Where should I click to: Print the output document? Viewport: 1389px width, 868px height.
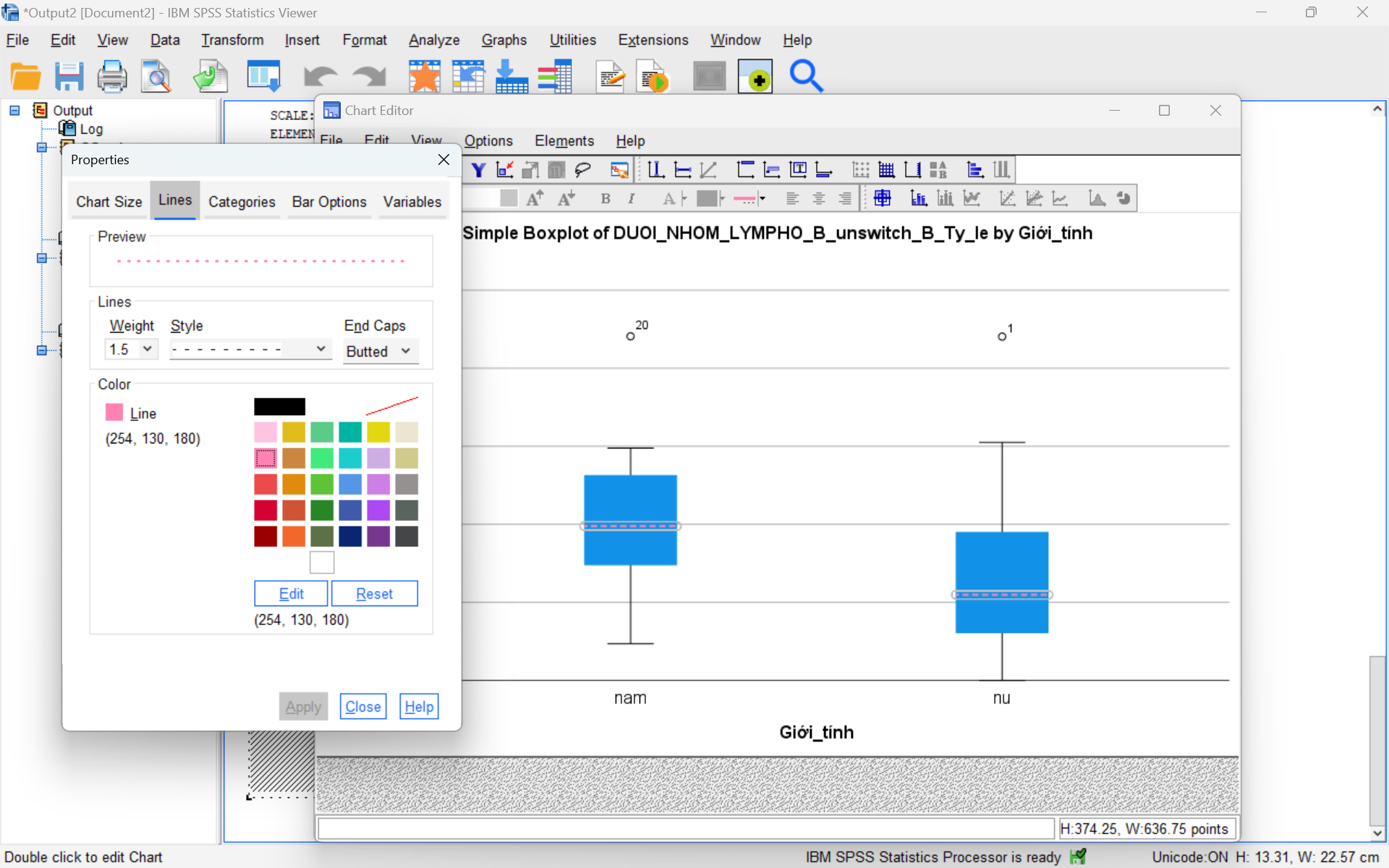pos(112,76)
